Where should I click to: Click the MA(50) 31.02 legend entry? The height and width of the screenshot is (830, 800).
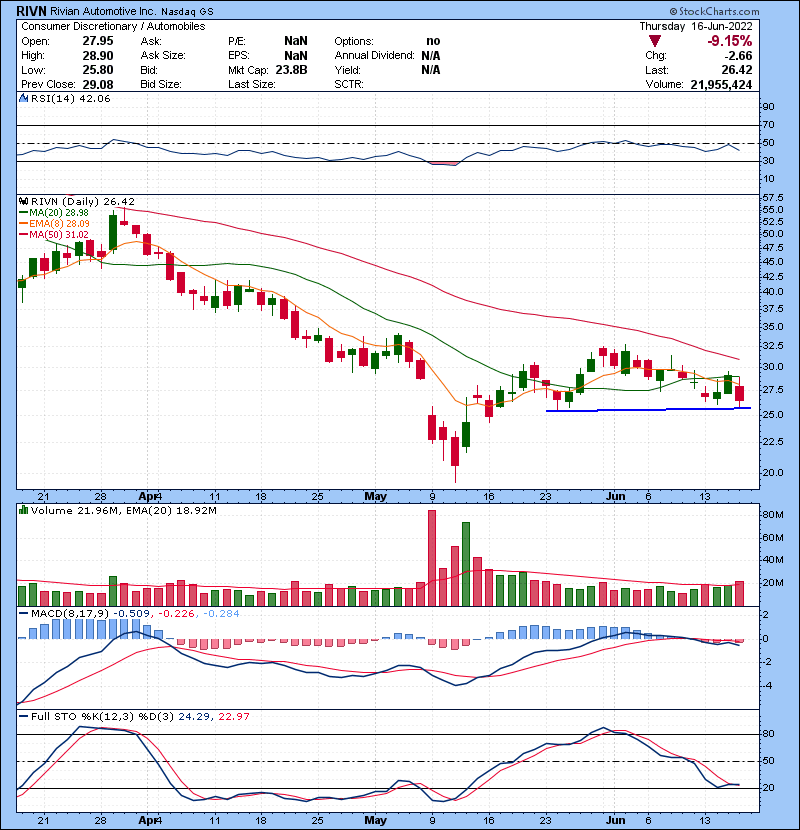[x=59, y=234]
